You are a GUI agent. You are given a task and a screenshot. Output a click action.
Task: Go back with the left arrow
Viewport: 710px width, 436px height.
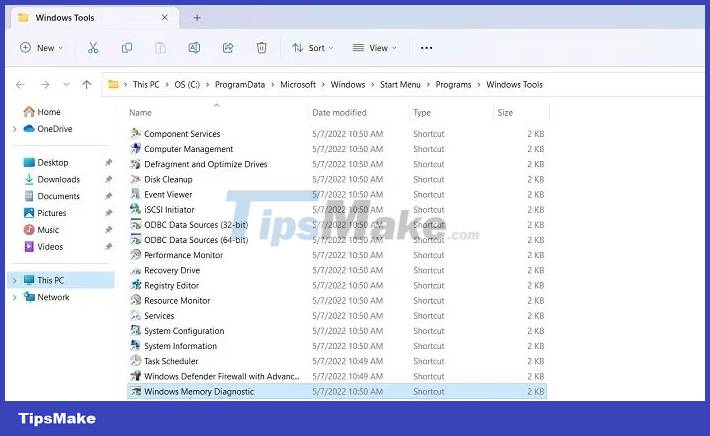[20, 85]
